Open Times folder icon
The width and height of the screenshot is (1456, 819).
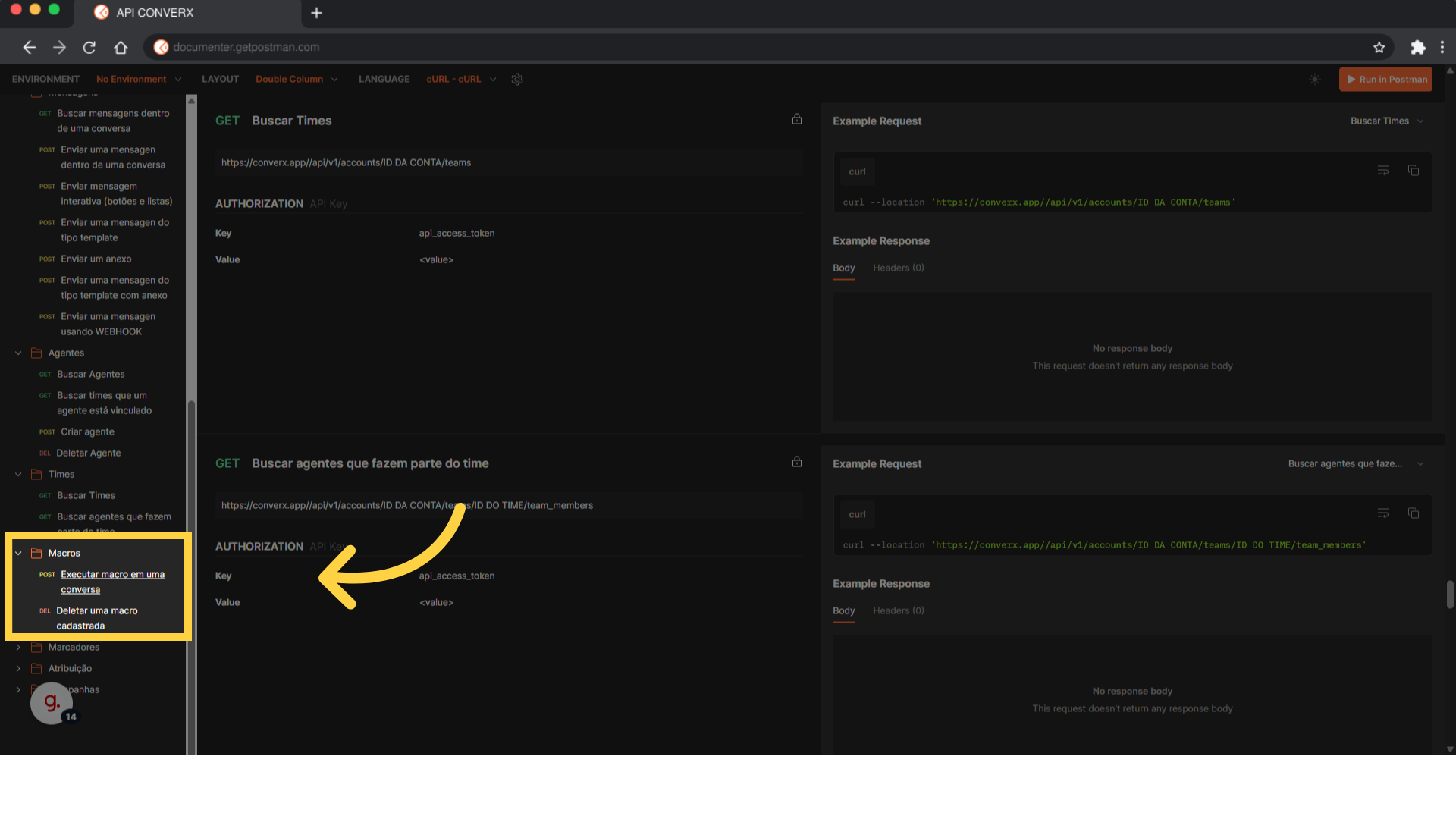point(36,474)
